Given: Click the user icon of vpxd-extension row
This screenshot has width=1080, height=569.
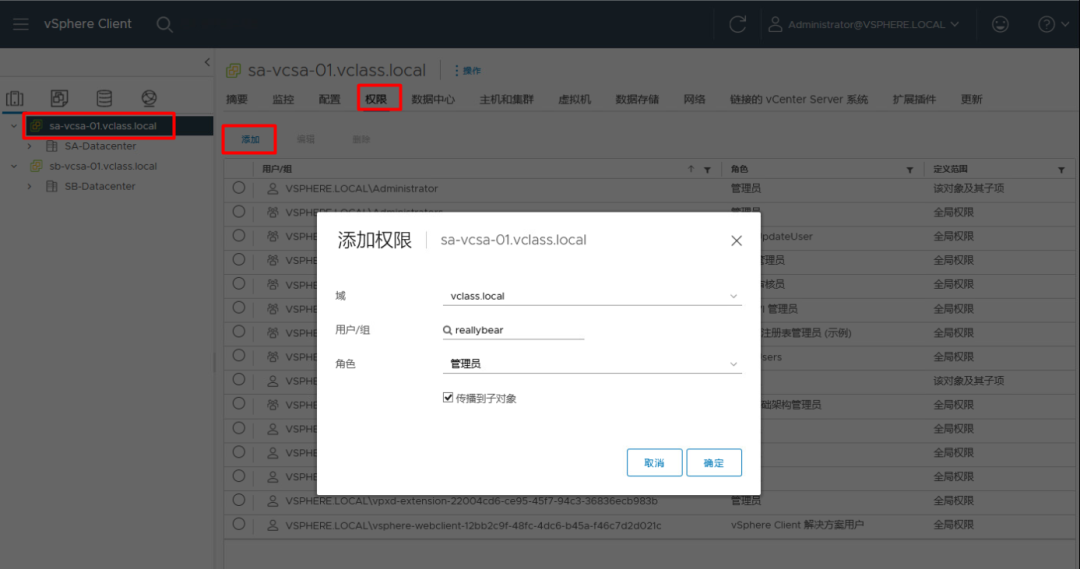Looking at the screenshot, I should [273, 501].
